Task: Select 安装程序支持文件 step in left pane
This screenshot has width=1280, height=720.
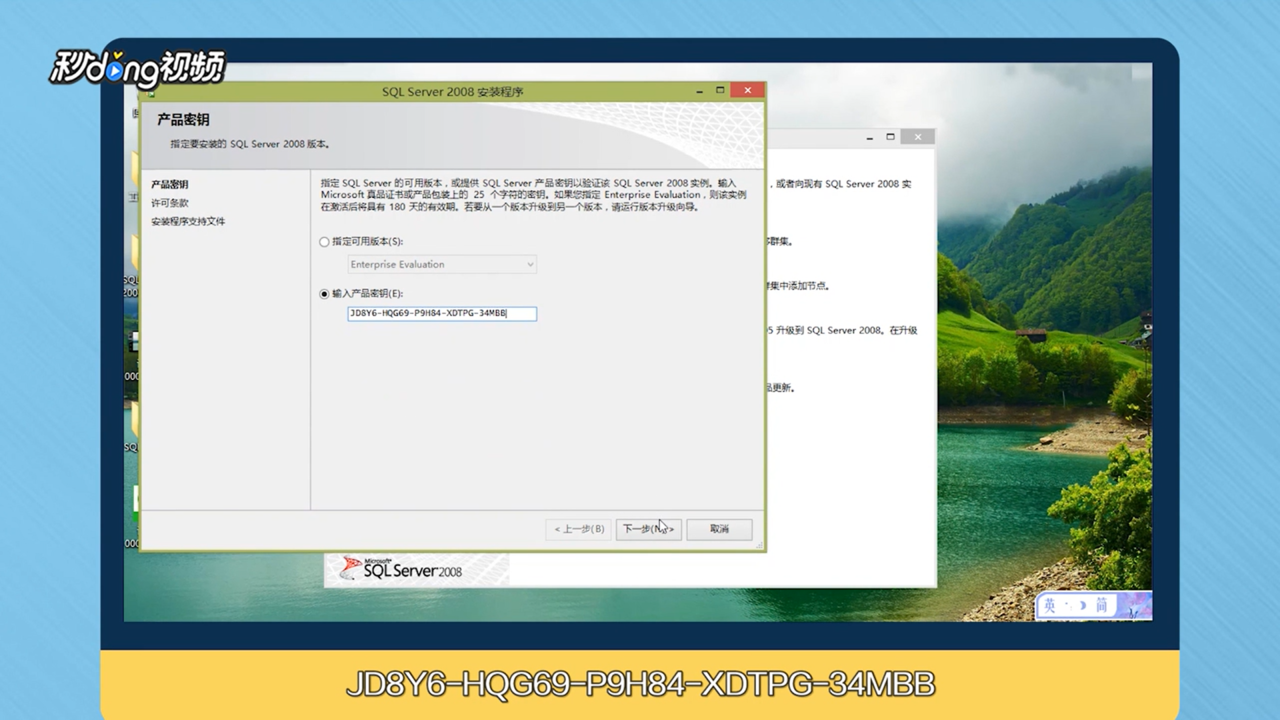Action: coord(188,221)
